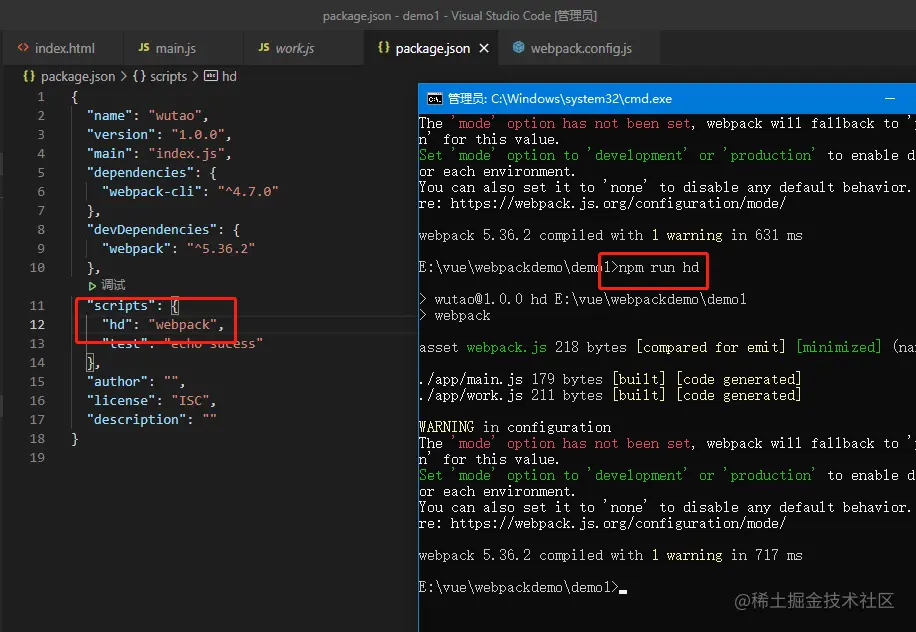Image resolution: width=916 pixels, height=632 pixels.
Task: Click the "^5.36.2" version string
Action: [221, 249]
